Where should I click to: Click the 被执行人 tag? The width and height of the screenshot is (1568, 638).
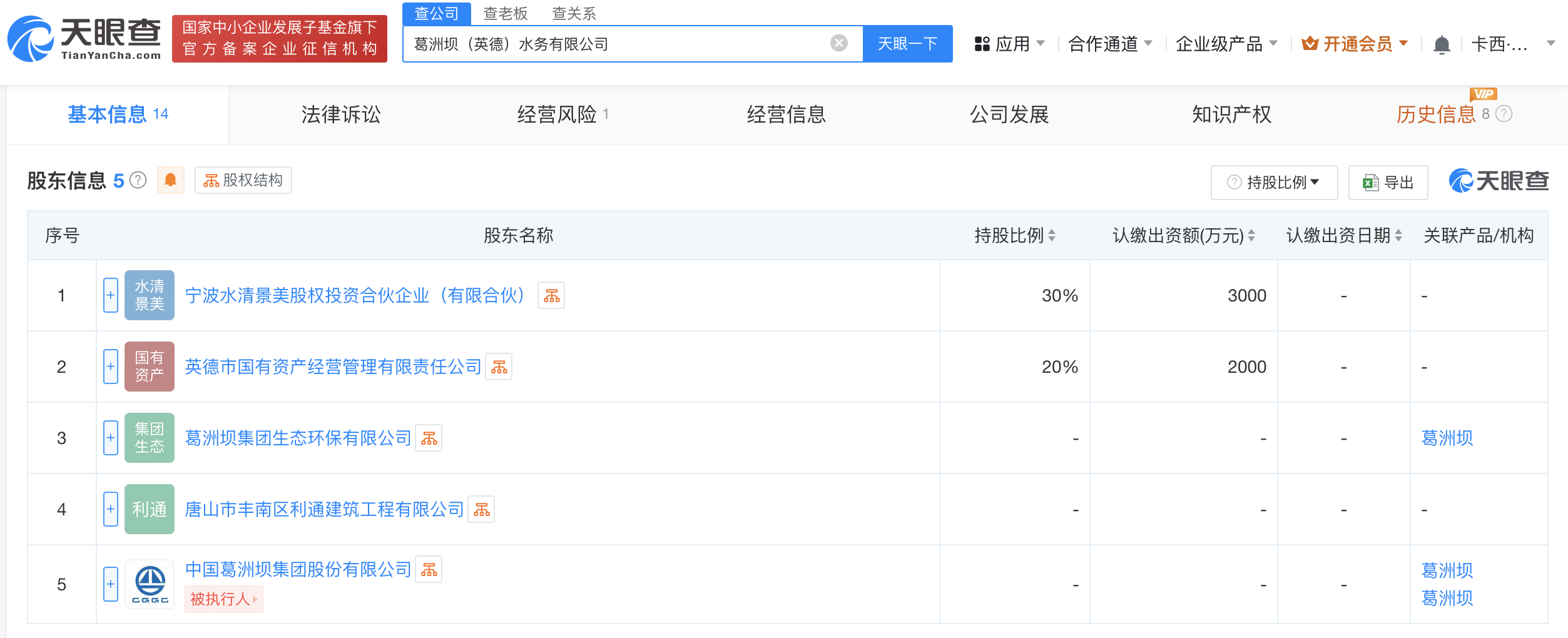[223, 599]
